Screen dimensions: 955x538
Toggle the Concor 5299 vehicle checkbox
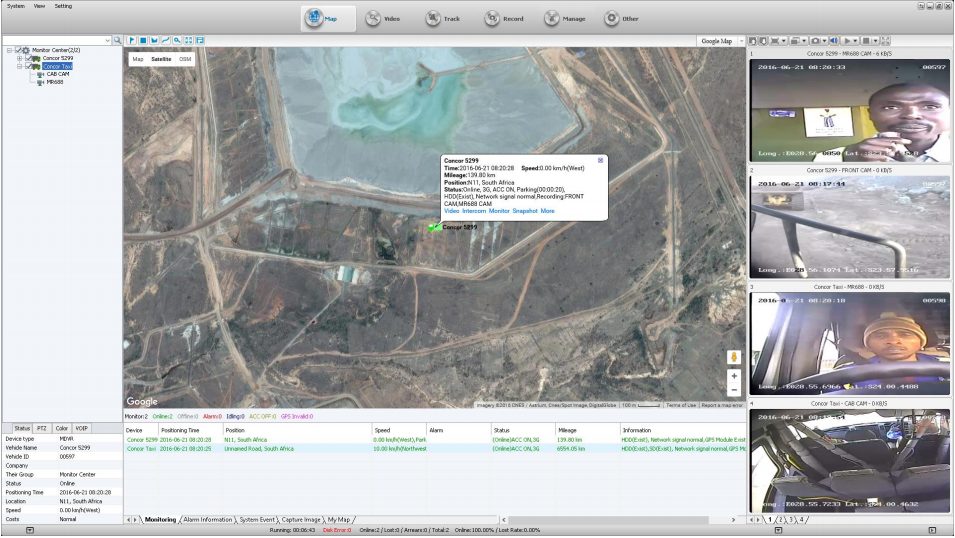tap(28, 58)
